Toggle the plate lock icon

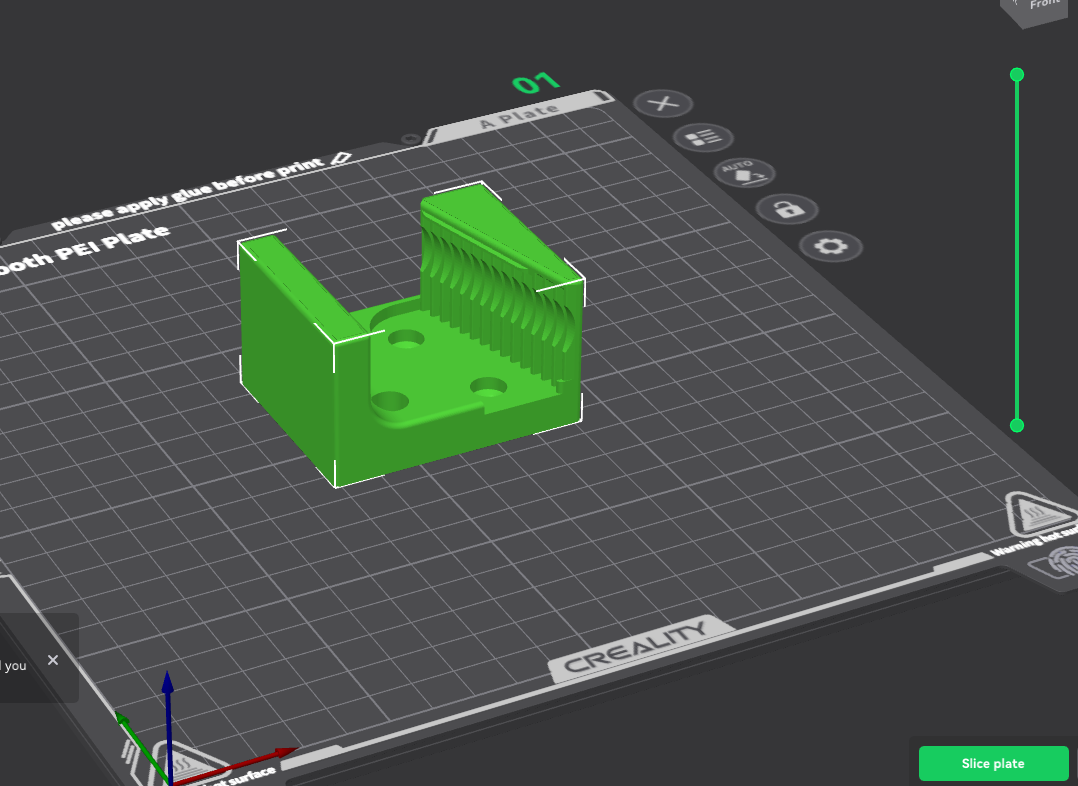point(787,209)
